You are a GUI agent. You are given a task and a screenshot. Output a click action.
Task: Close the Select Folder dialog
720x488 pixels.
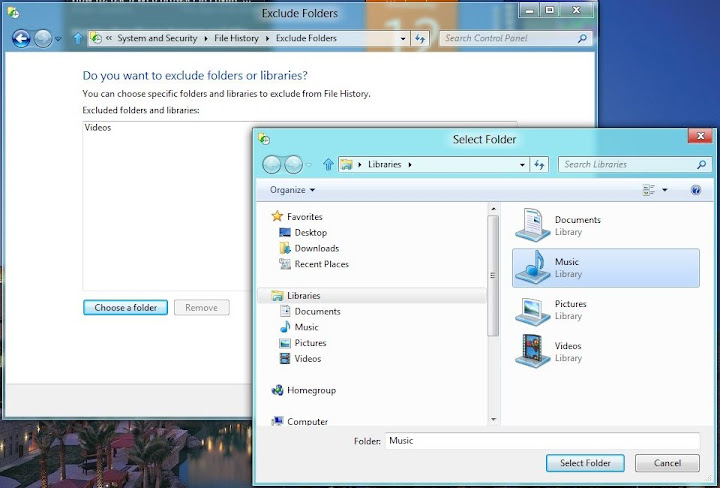[700, 136]
